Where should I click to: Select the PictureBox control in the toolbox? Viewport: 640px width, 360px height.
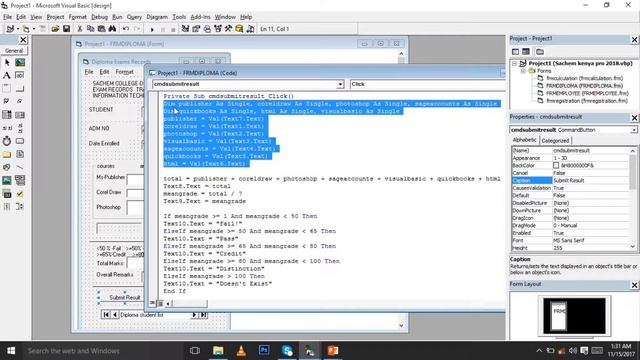pyautogui.click(x=20, y=62)
